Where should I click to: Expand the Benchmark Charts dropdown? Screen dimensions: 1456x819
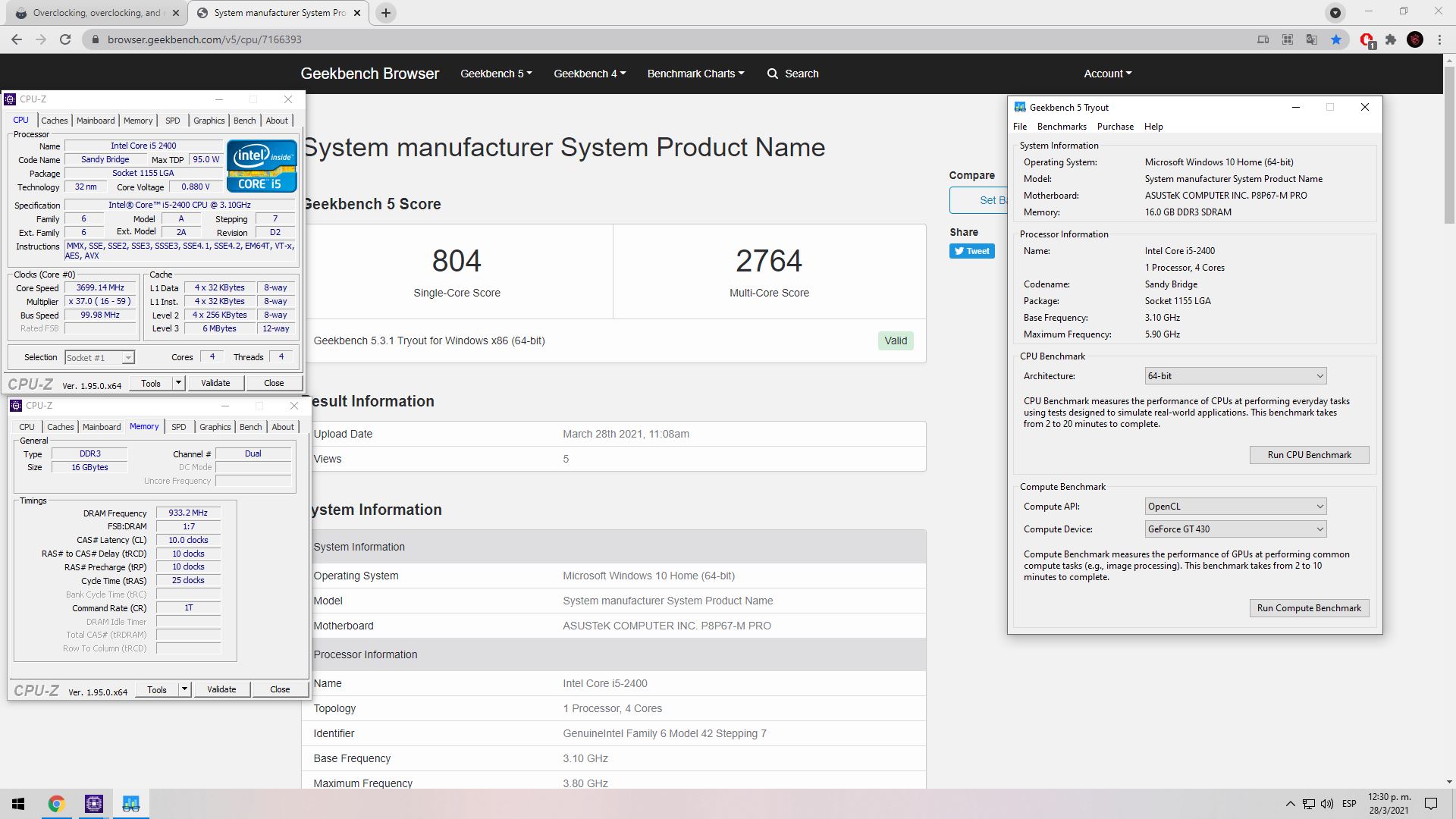coord(695,74)
